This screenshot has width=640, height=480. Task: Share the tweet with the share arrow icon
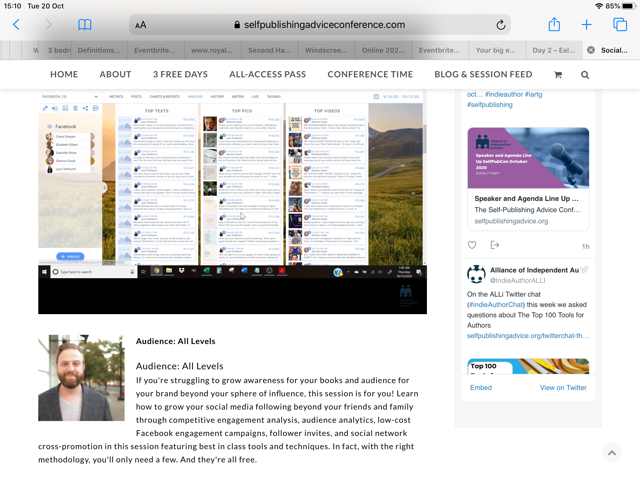pyautogui.click(x=494, y=245)
